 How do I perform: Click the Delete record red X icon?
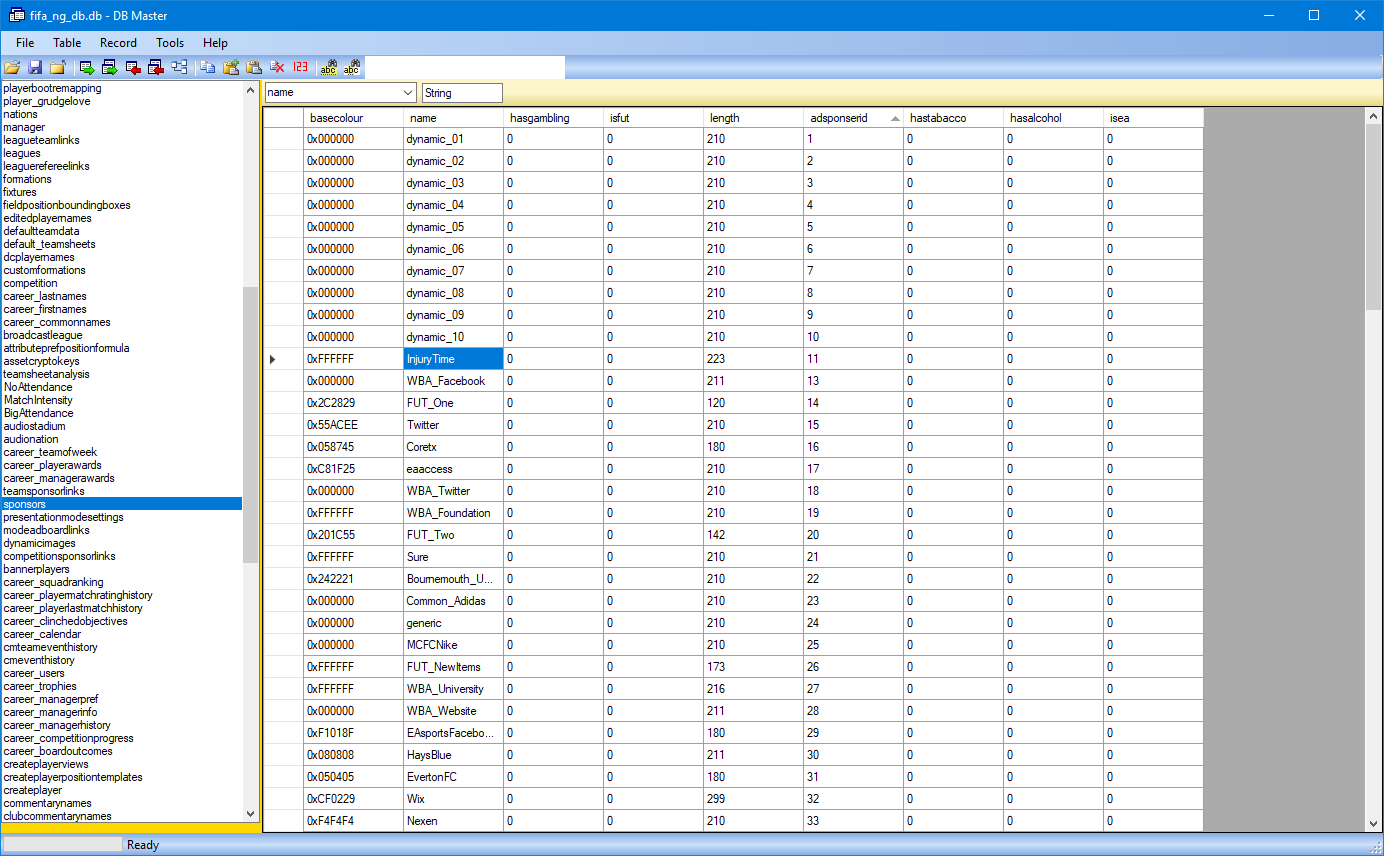click(x=277, y=68)
